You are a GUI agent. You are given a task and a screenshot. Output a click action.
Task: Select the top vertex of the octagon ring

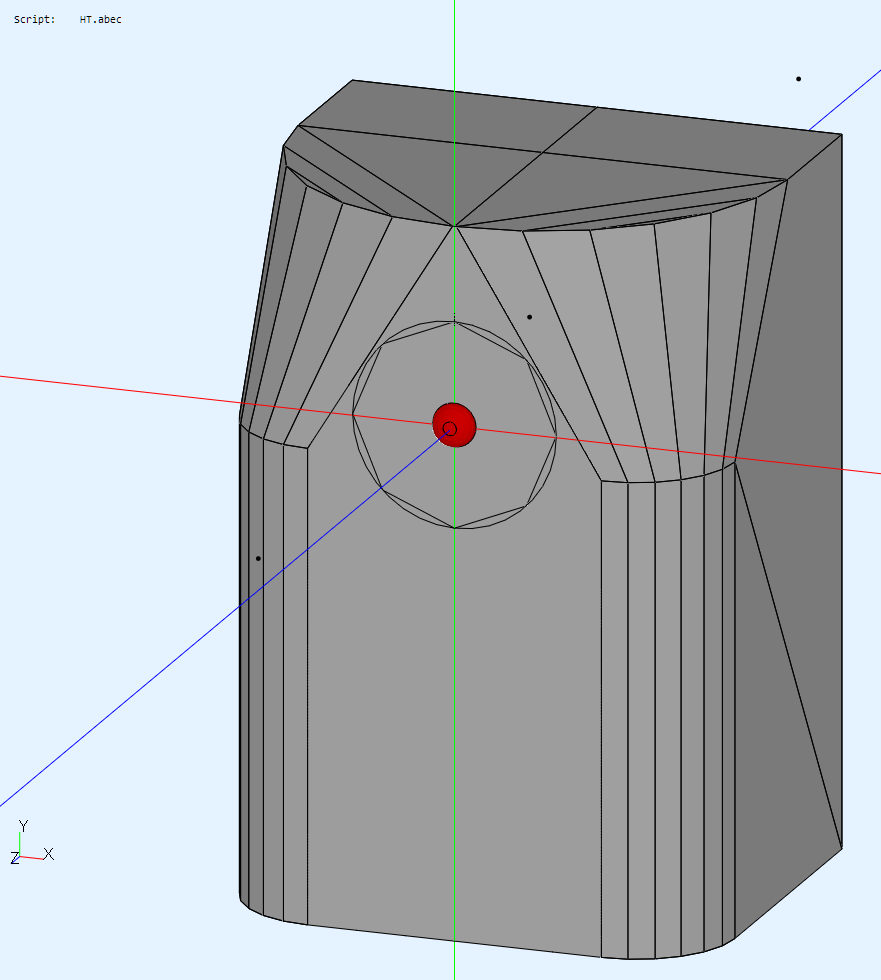point(455,321)
